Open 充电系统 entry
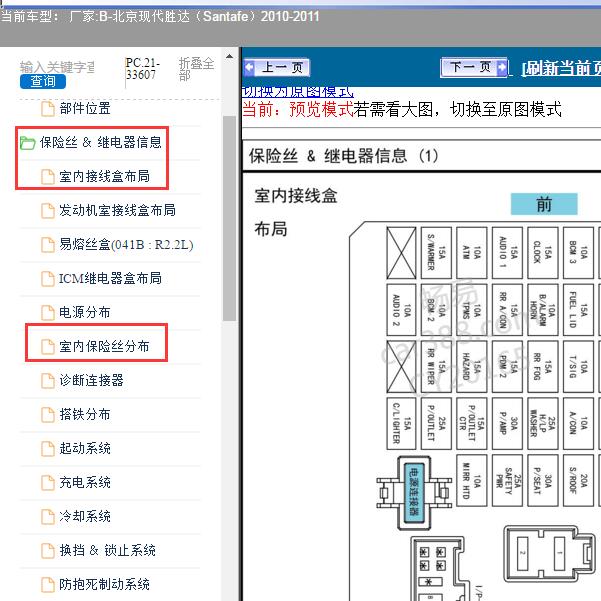Image resolution: width=601 pixels, height=601 pixels. click(85, 482)
